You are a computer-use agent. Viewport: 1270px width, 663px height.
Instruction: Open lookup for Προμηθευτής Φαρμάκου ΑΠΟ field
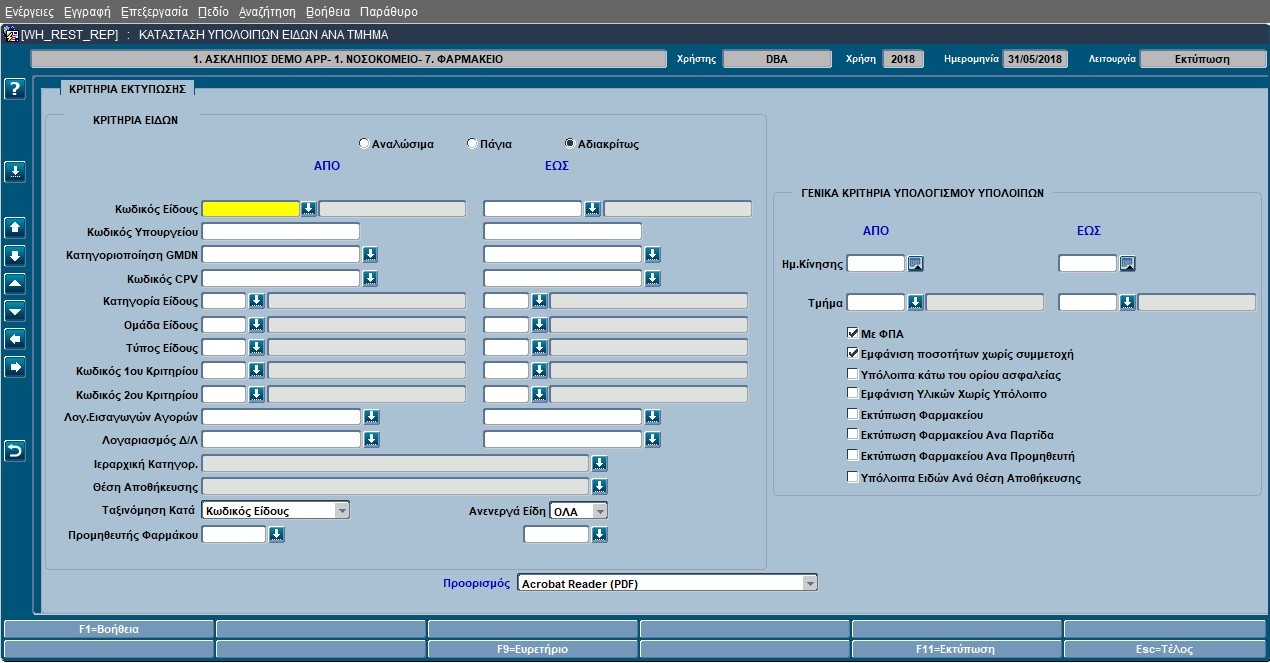tap(277, 535)
